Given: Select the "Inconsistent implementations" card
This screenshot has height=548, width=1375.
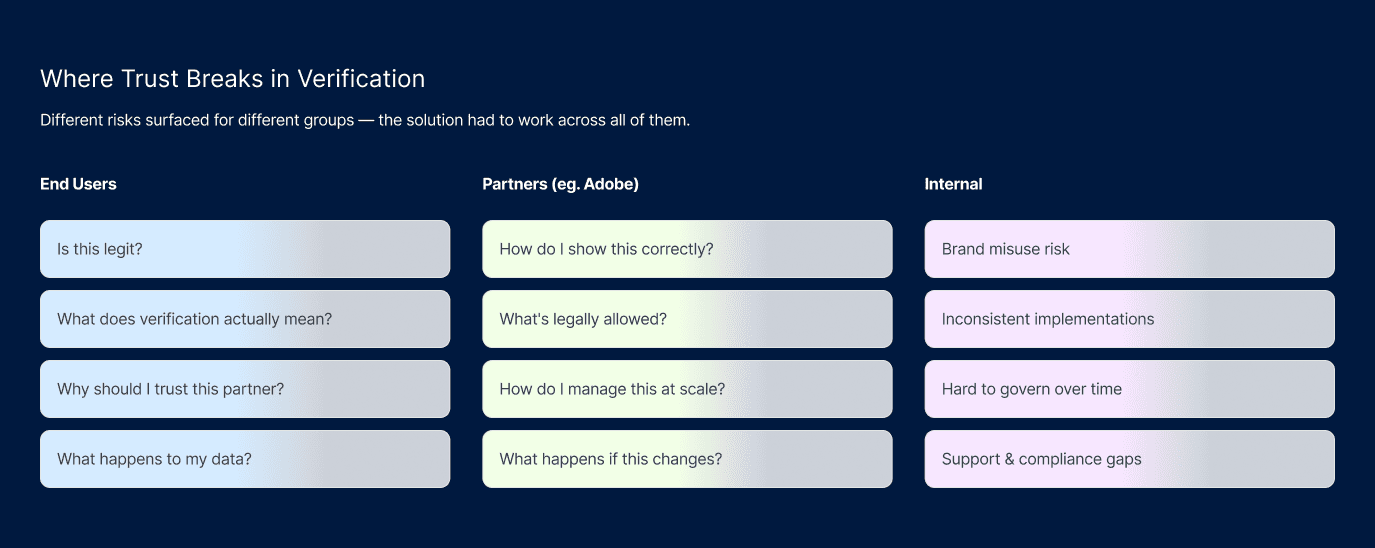Looking at the screenshot, I should point(1129,319).
